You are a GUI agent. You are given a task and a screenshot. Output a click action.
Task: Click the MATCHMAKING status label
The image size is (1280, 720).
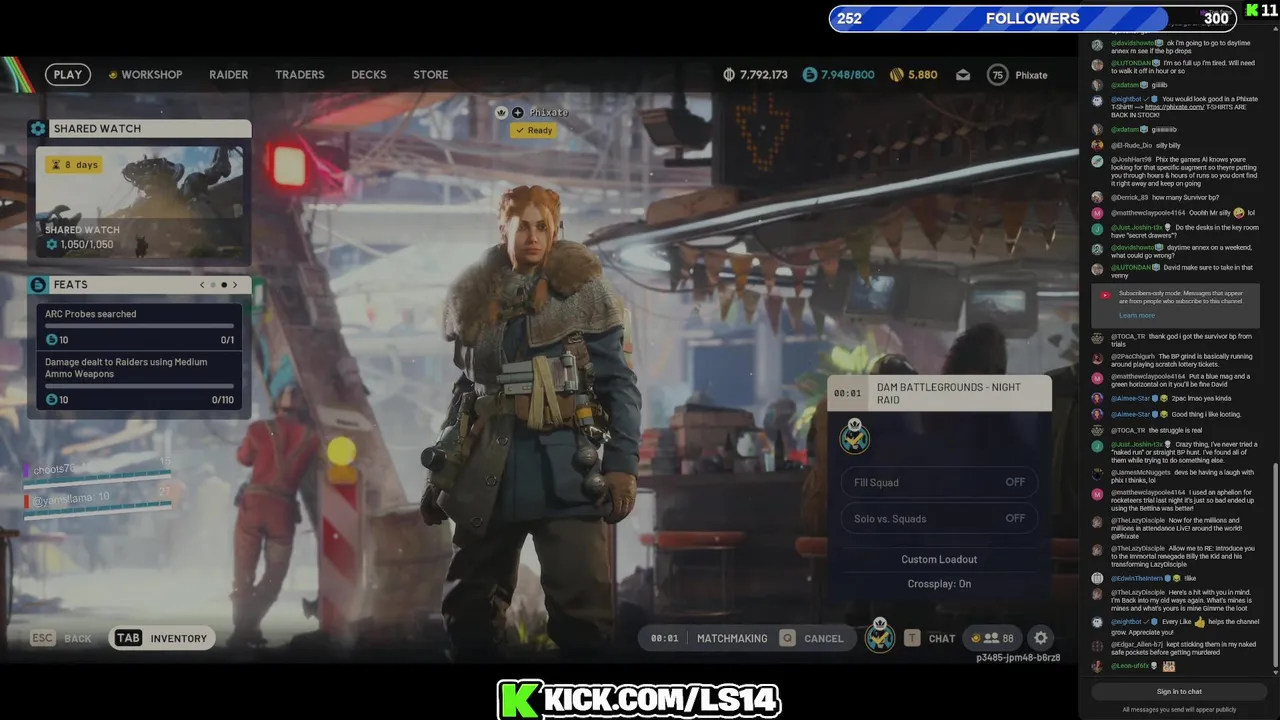click(x=732, y=638)
